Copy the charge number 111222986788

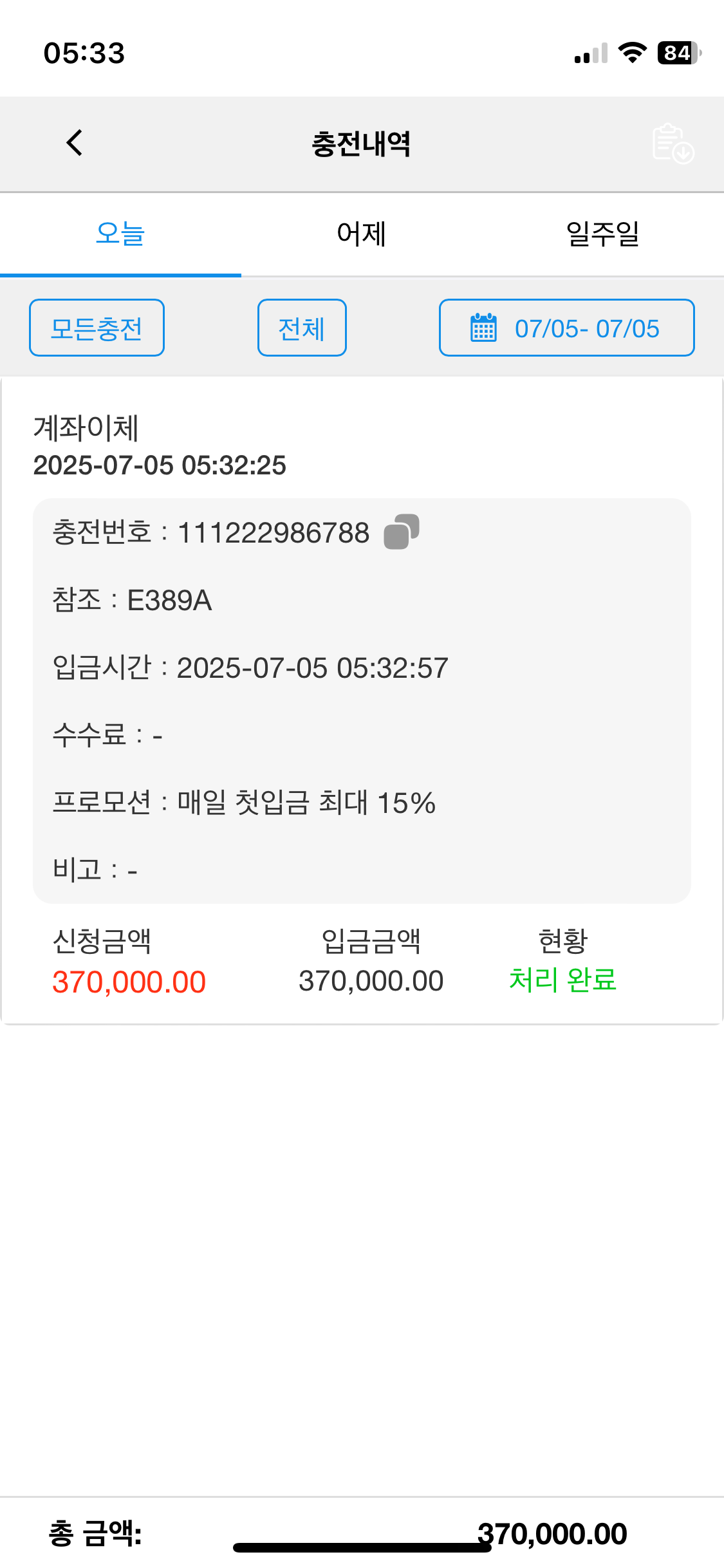coord(401,532)
